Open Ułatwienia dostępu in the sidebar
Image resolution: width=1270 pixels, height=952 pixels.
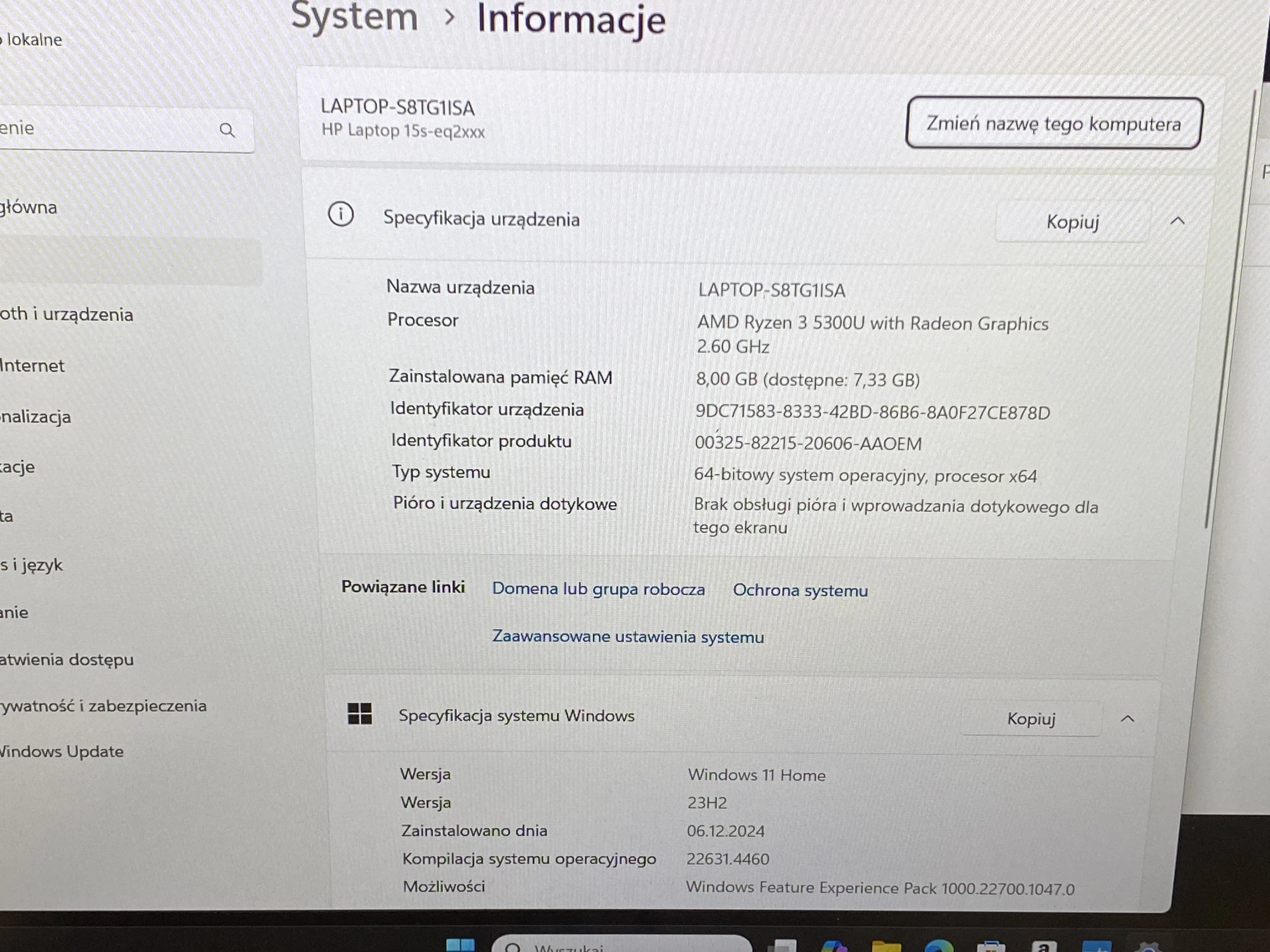66,660
